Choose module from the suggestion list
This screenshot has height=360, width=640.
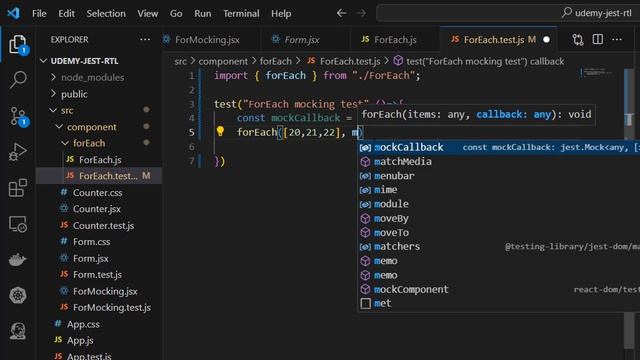point(499,204)
